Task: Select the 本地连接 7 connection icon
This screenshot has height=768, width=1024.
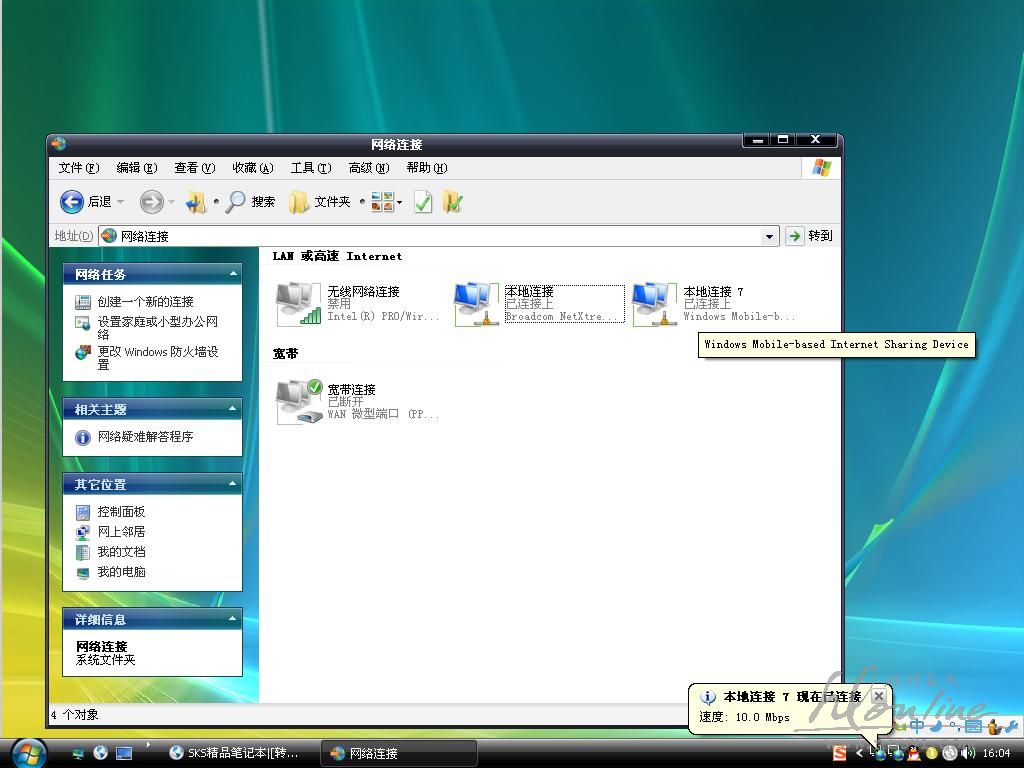Action: [x=655, y=303]
